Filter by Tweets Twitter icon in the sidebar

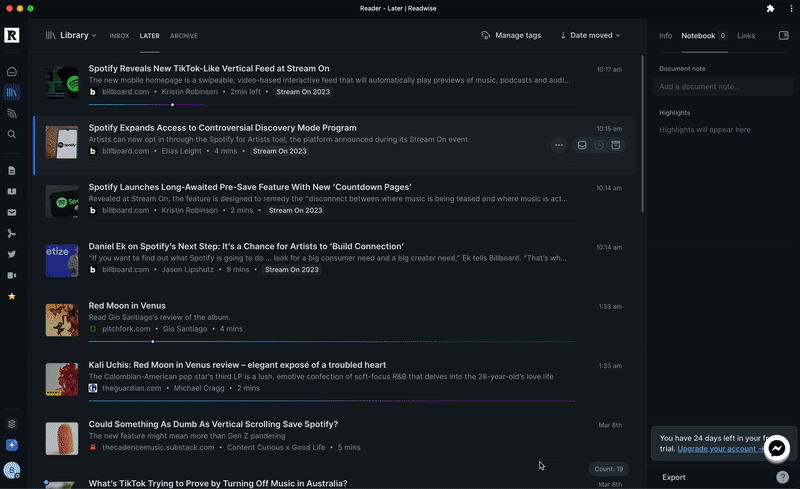click(x=12, y=254)
